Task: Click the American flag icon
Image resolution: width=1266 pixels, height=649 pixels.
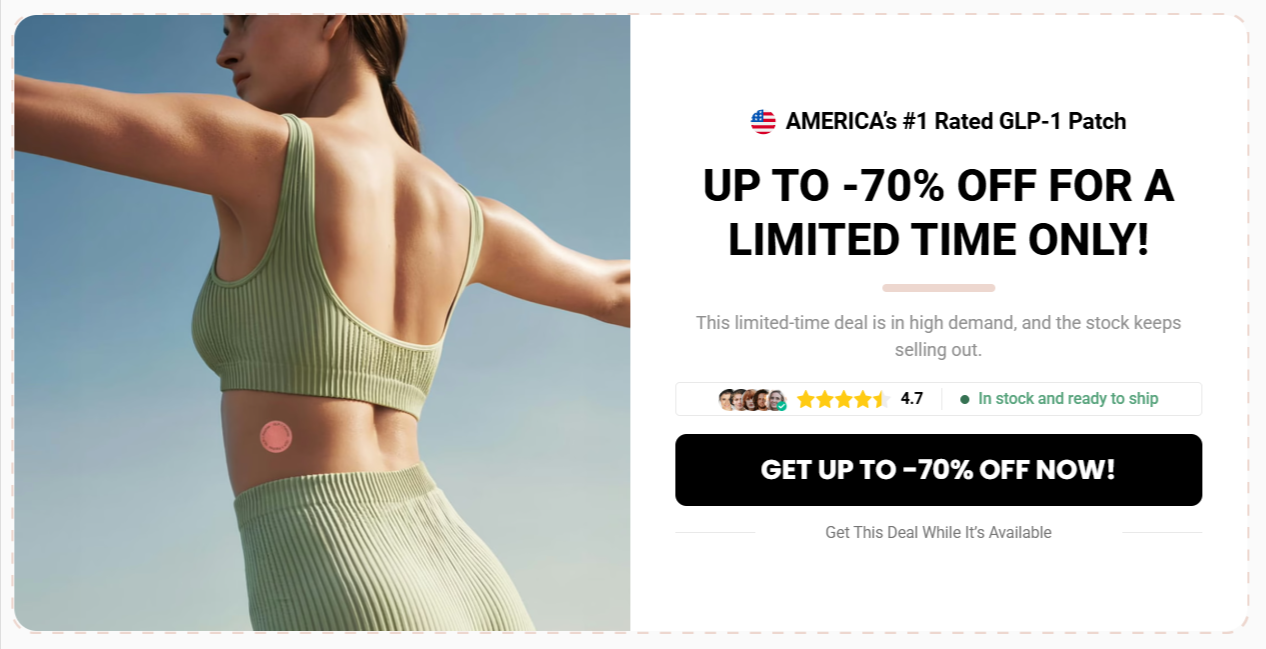Action: coord(763,122)
